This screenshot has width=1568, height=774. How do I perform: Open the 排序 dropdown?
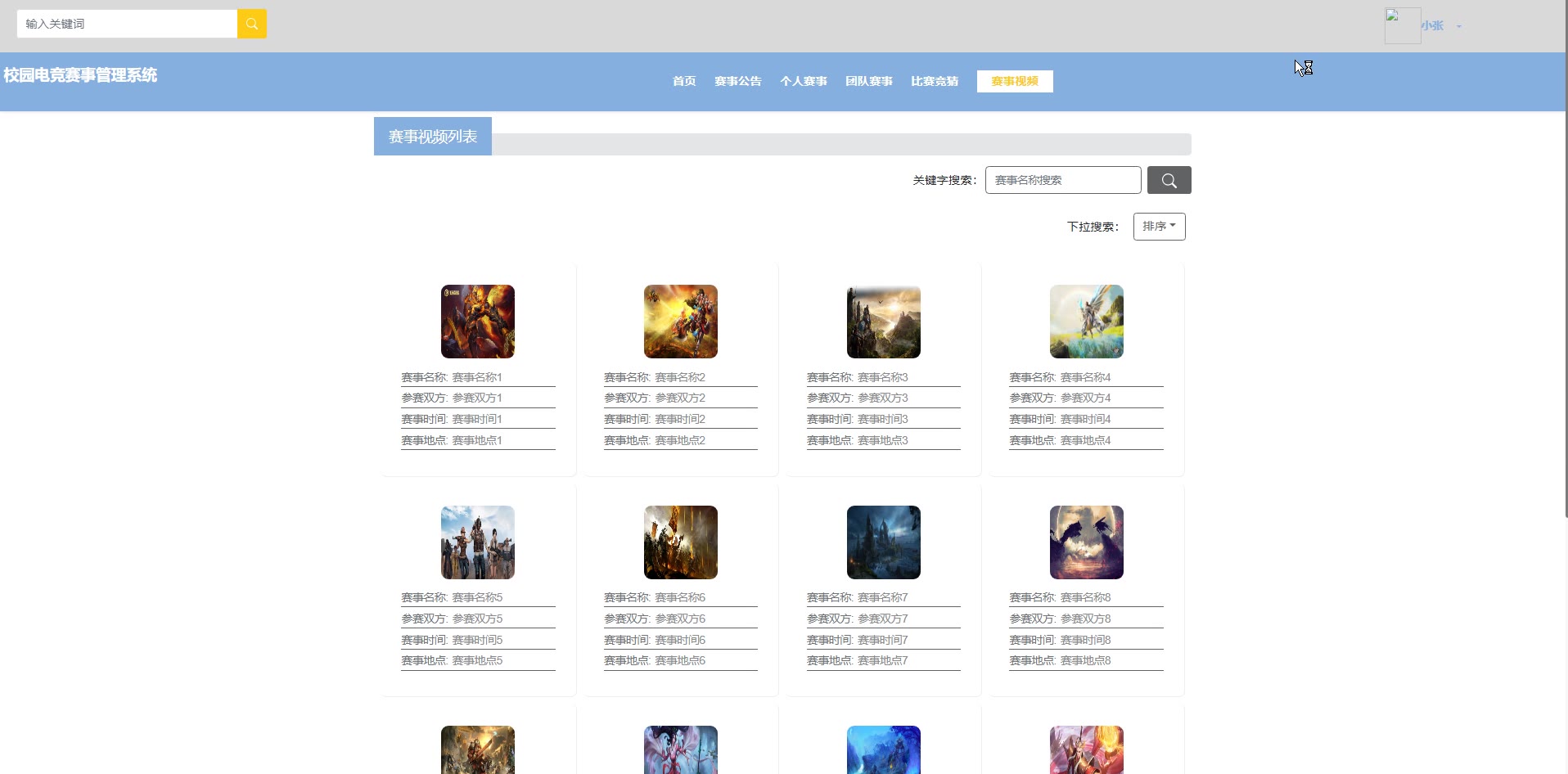coord(1159,227)
